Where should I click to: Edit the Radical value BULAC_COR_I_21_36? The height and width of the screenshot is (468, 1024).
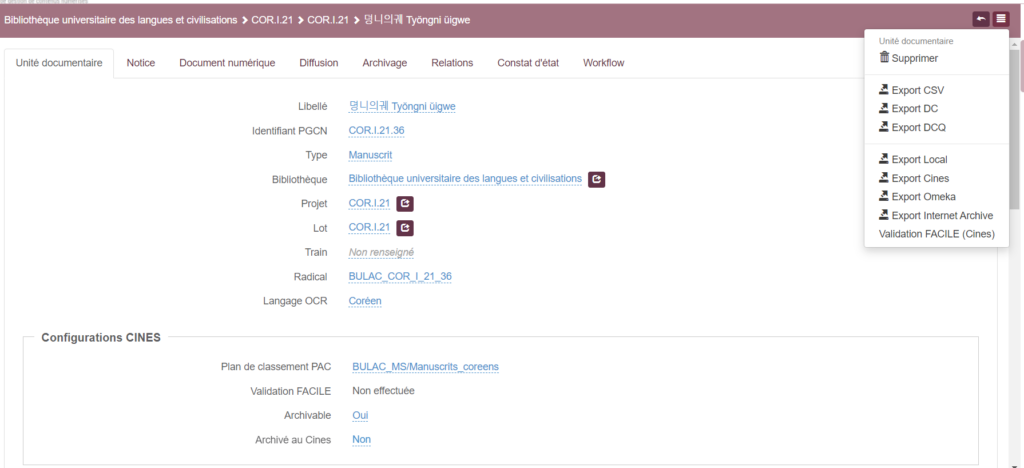tap(400, 277)
